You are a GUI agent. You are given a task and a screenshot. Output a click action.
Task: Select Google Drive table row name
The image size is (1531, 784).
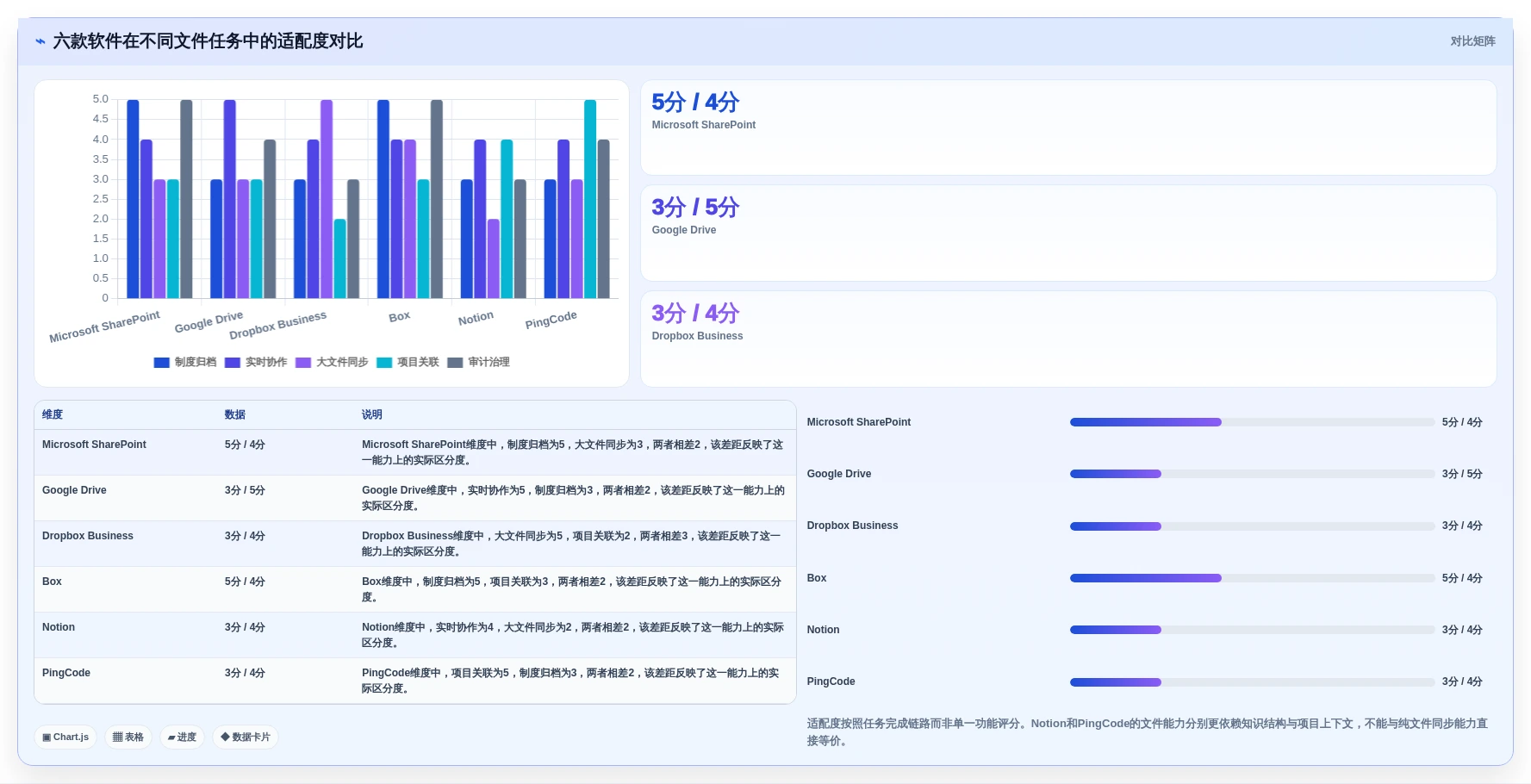click(74, 490)
